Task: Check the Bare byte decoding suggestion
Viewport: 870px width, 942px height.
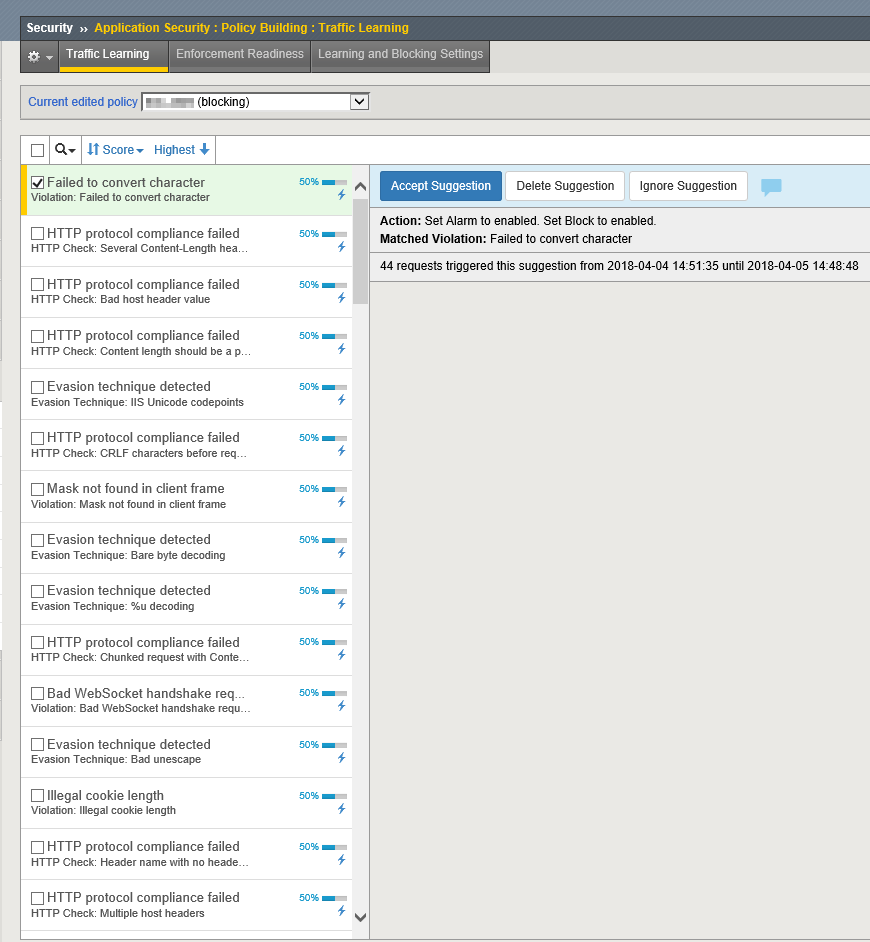Action: pos(37,540)
